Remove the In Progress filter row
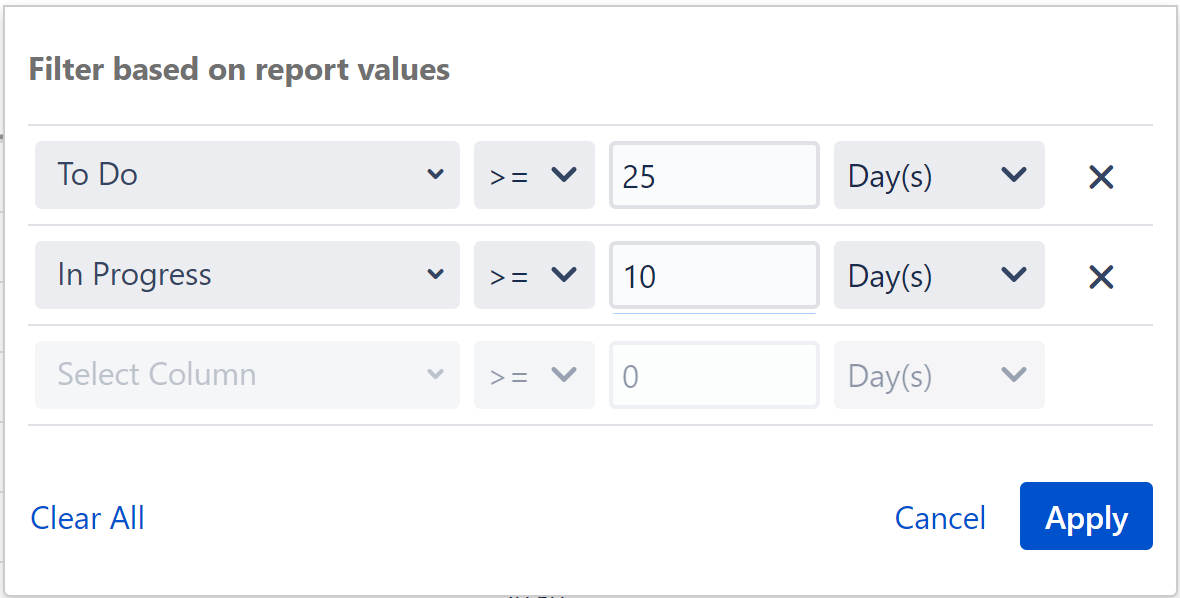Viewport: 1180px width, 598px height. 1101,277
